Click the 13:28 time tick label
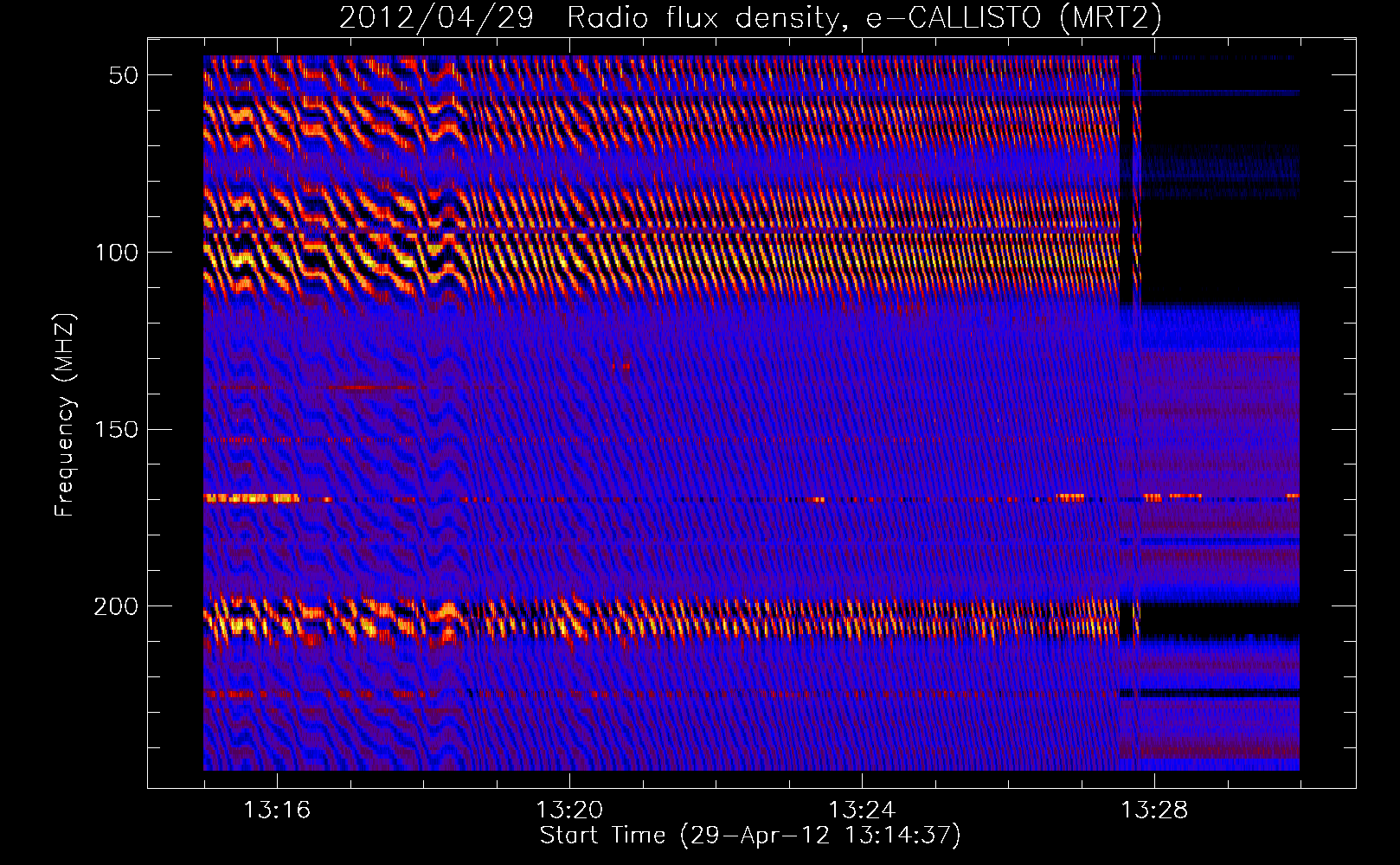This screenshot has width=1400, height=865. [x=1154, y=810]
